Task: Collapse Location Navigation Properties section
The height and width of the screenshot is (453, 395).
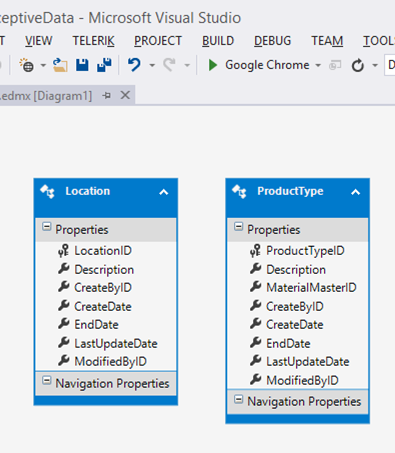Action: coord(47,381)
